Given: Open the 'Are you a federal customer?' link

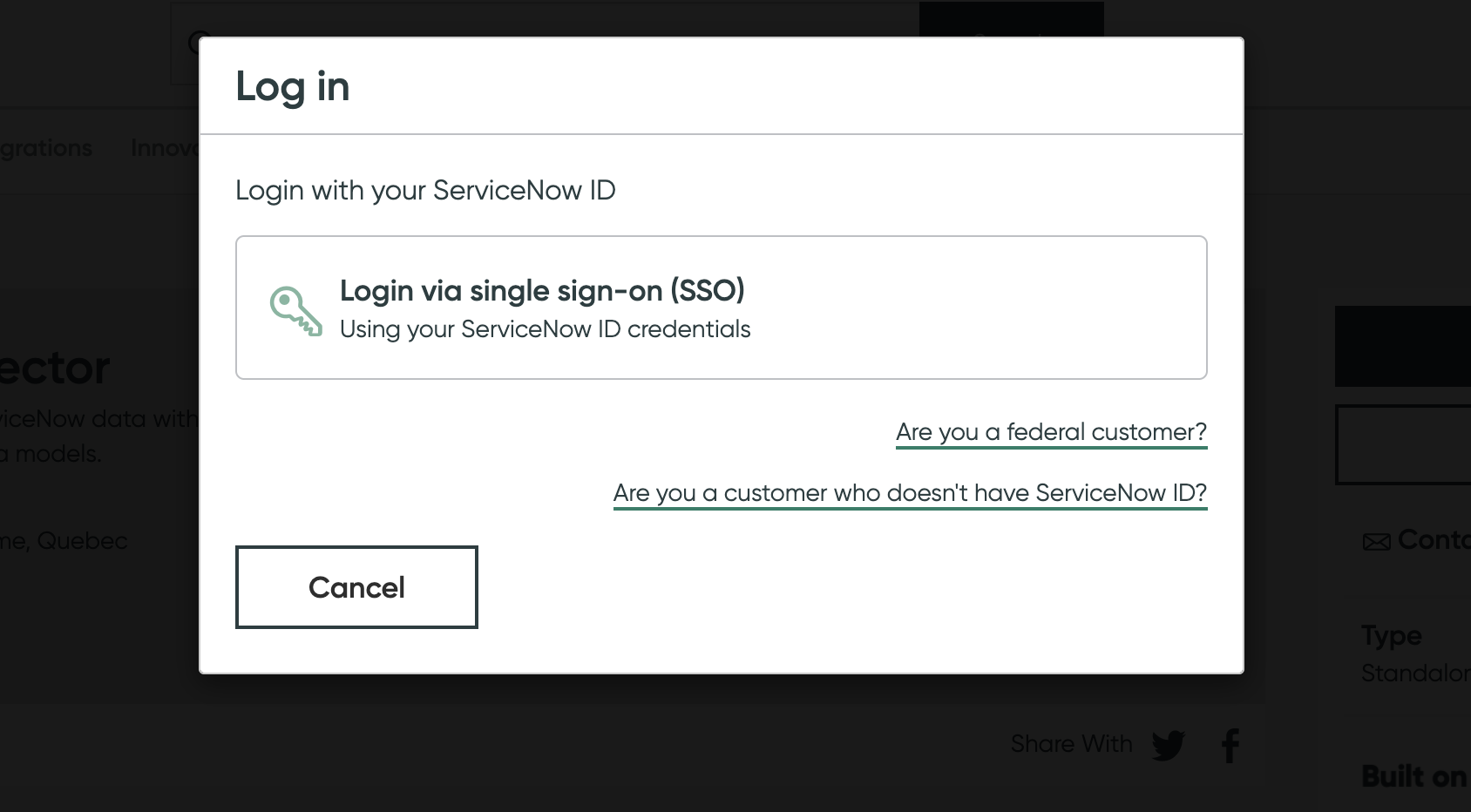Looking at the screenshot, I should [1051, 431].
